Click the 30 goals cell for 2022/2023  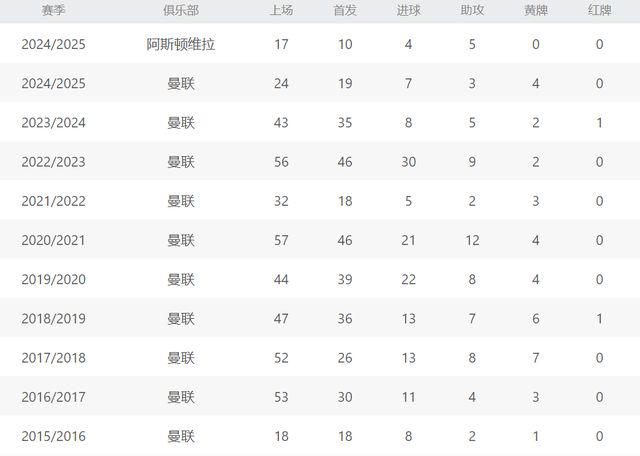408,162
